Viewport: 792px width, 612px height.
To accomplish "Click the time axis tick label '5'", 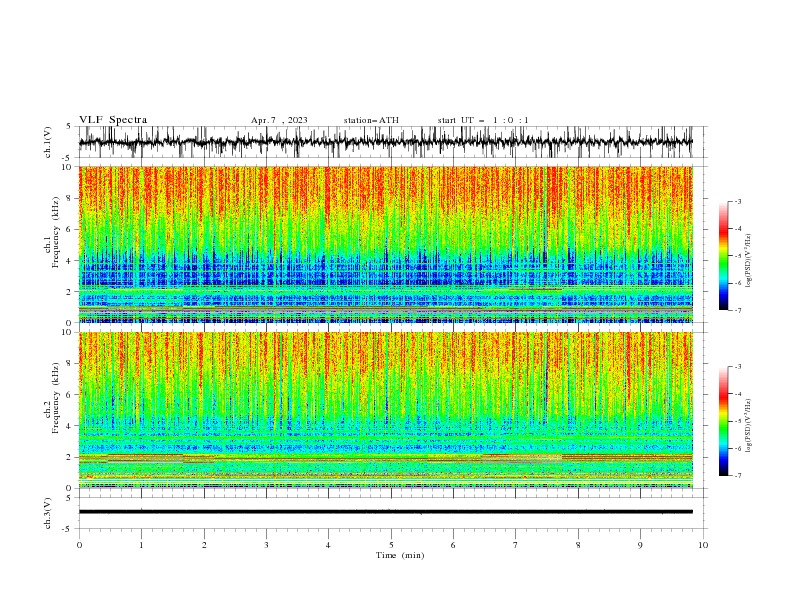I will click(x=391, y=545).
